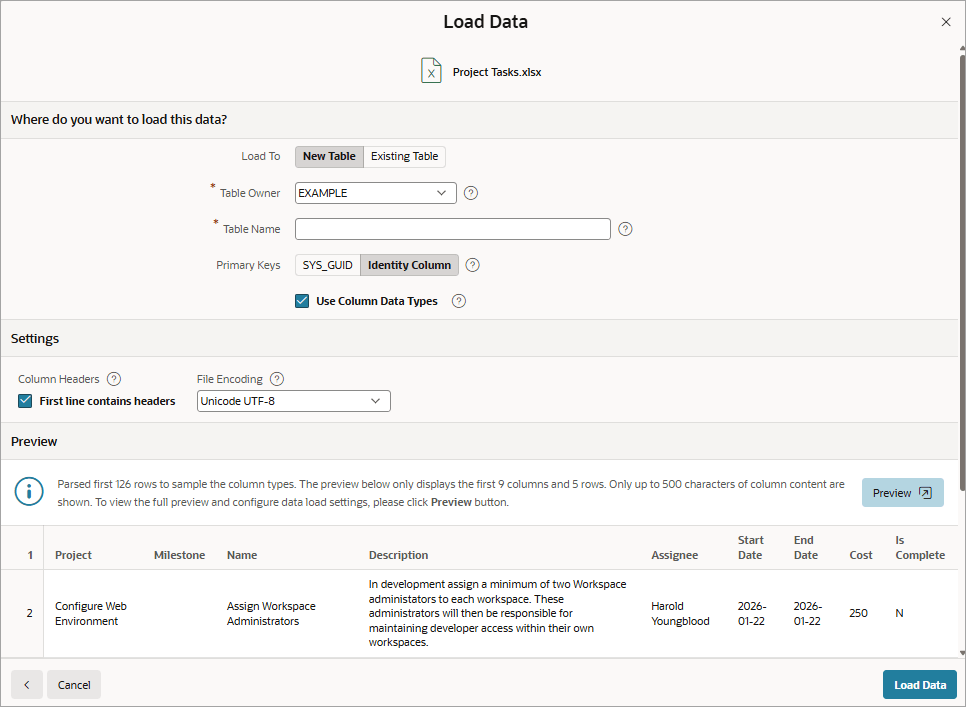The width and height of the screenshot is (966, 707).
Task: Open the Table Owner dropdown
Action: click(376, 193)
